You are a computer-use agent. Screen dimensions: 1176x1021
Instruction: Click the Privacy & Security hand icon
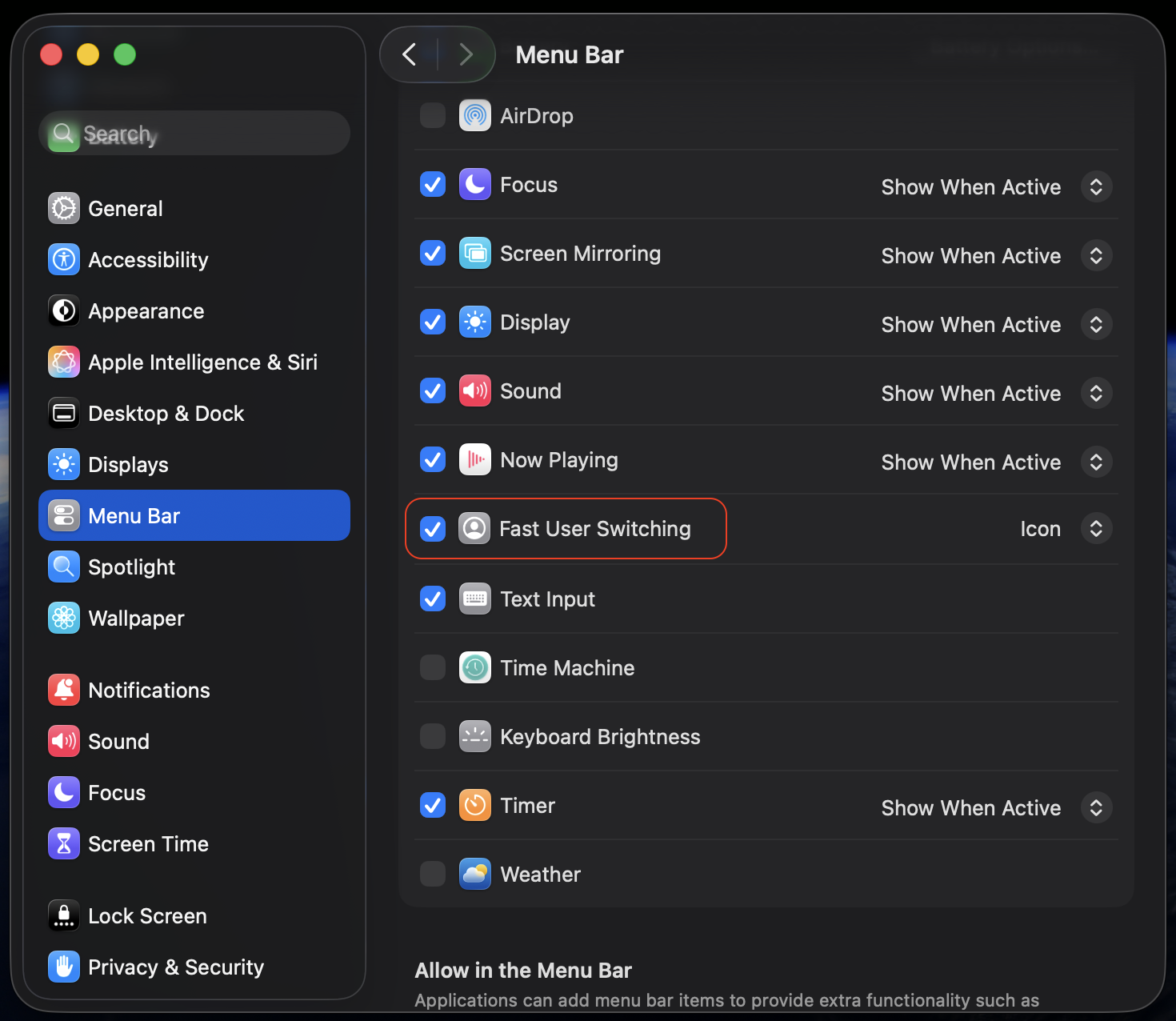64,967
